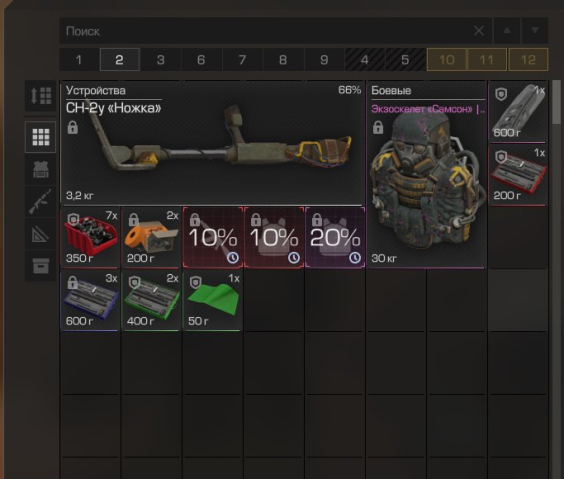Image resolution: width=564 pixels, height=479 pixels.
Task: Open stash tab 7
Action: [x=242, y=60]
